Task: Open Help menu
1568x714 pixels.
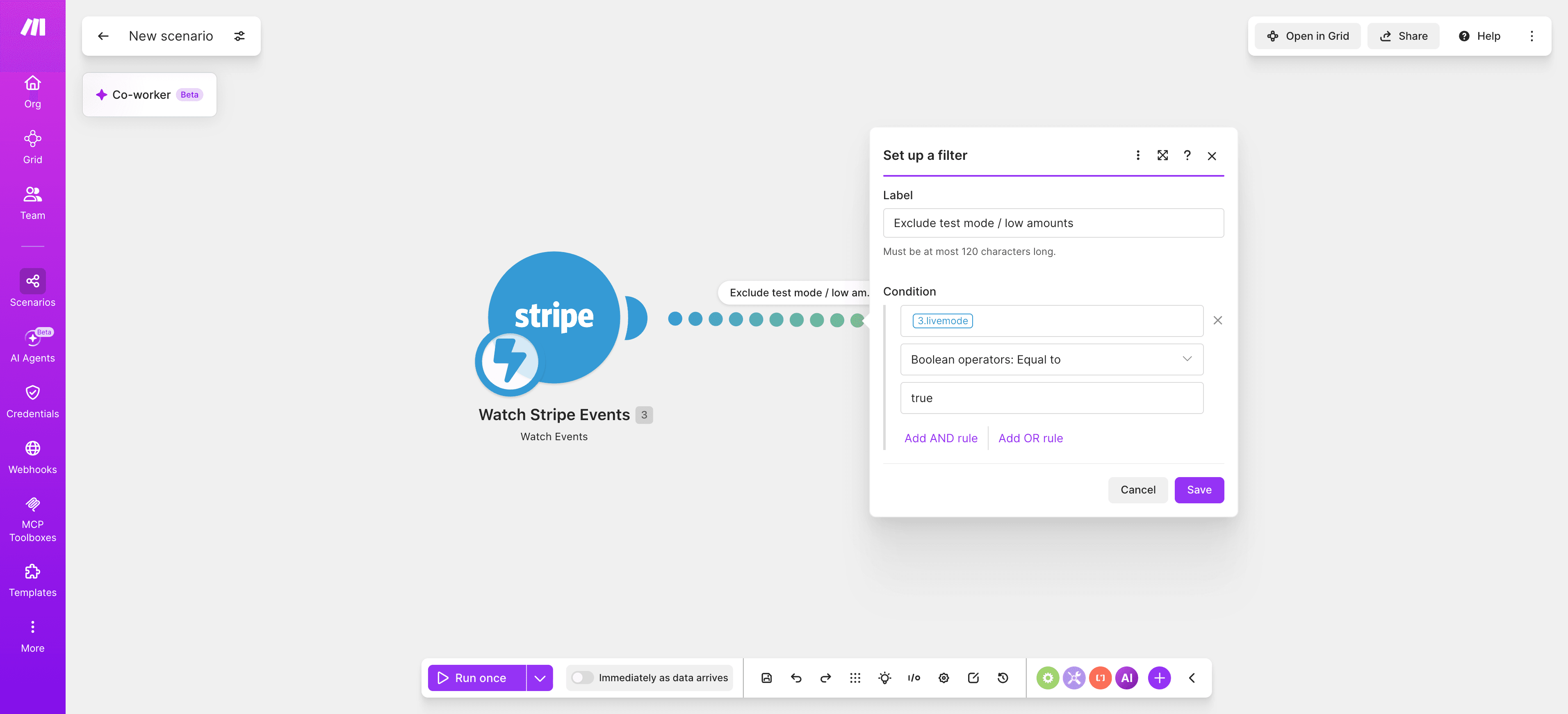Action: (1480, 36)
